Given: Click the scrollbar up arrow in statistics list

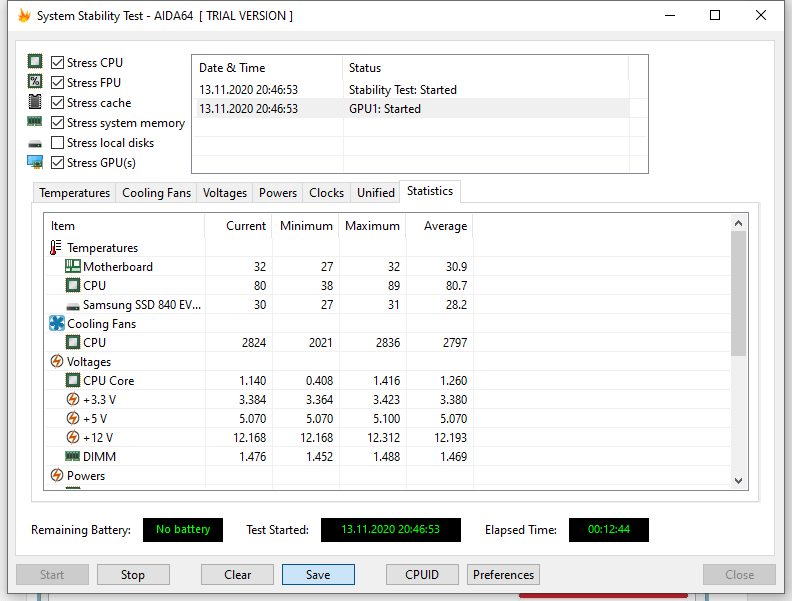Looking at the screenshot, I should [738, 223].
